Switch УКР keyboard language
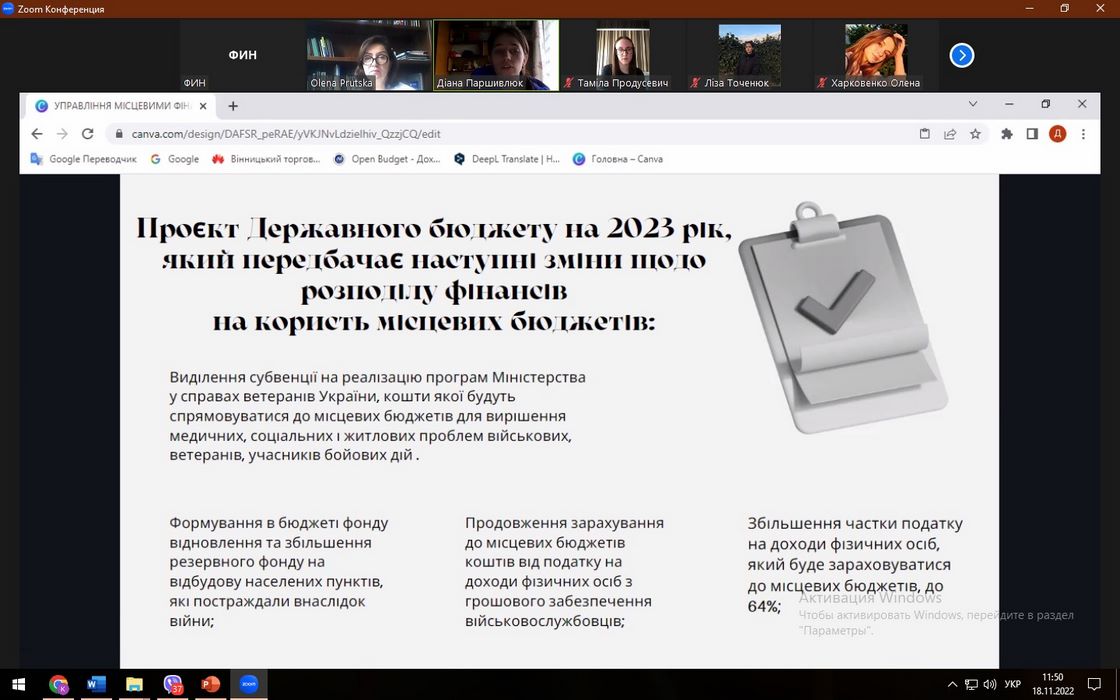Screen dimensions: 1120x700 (1012, 685)
